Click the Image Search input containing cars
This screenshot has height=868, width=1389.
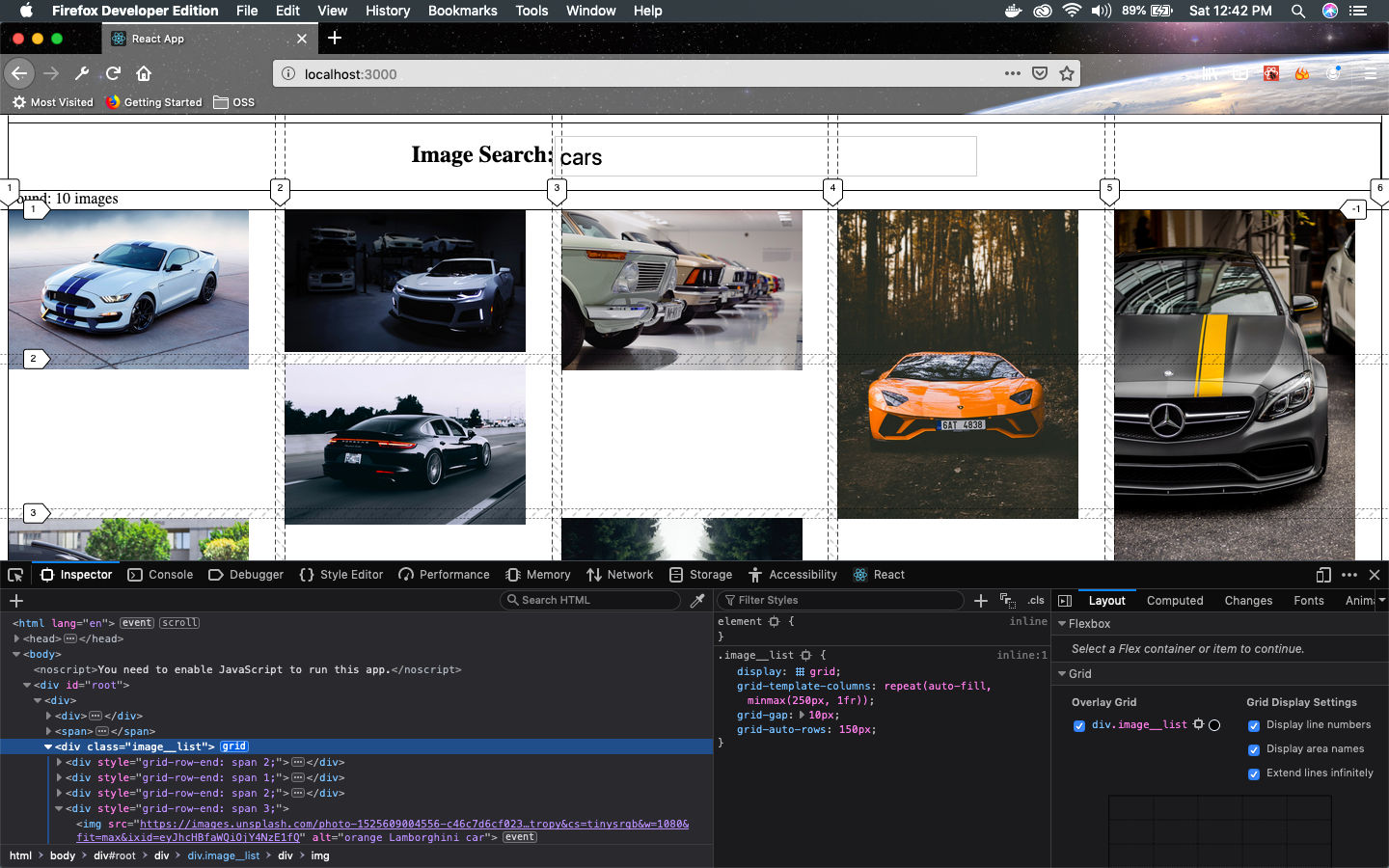click(x=766, y=156)
